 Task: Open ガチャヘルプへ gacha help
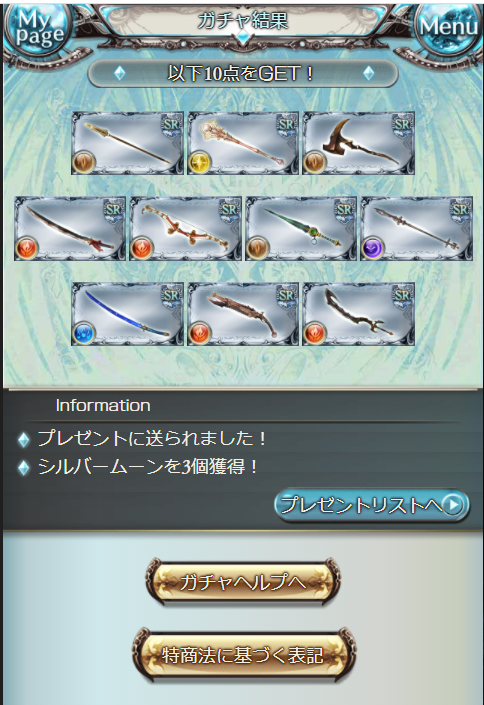click(x=243, y=582)
